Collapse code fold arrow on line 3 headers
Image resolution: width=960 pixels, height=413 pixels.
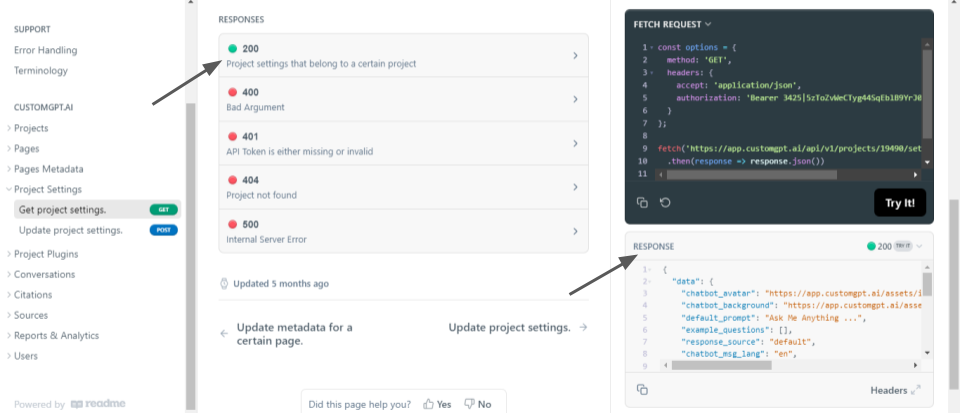click(651, 73)
